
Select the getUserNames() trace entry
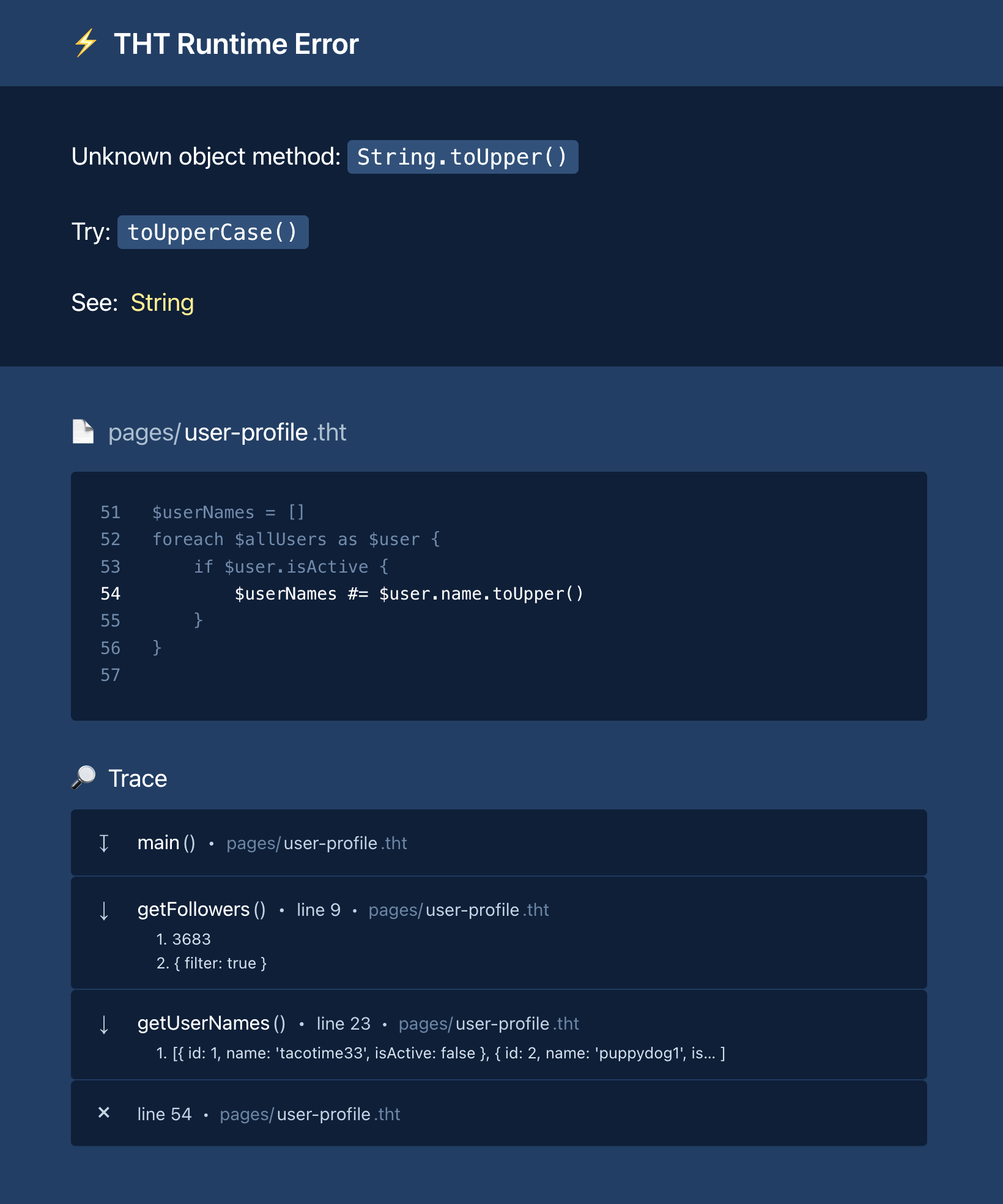(211, 1024)
